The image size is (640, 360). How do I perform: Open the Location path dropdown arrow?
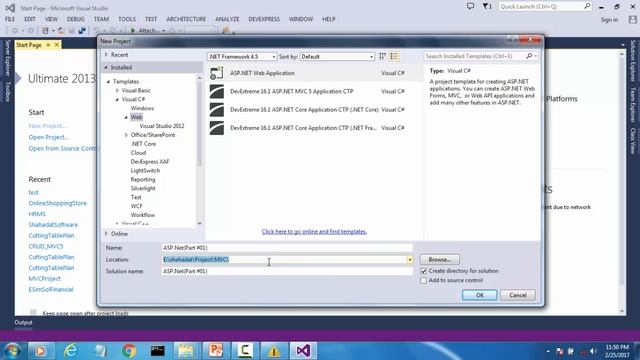[410, 260]
